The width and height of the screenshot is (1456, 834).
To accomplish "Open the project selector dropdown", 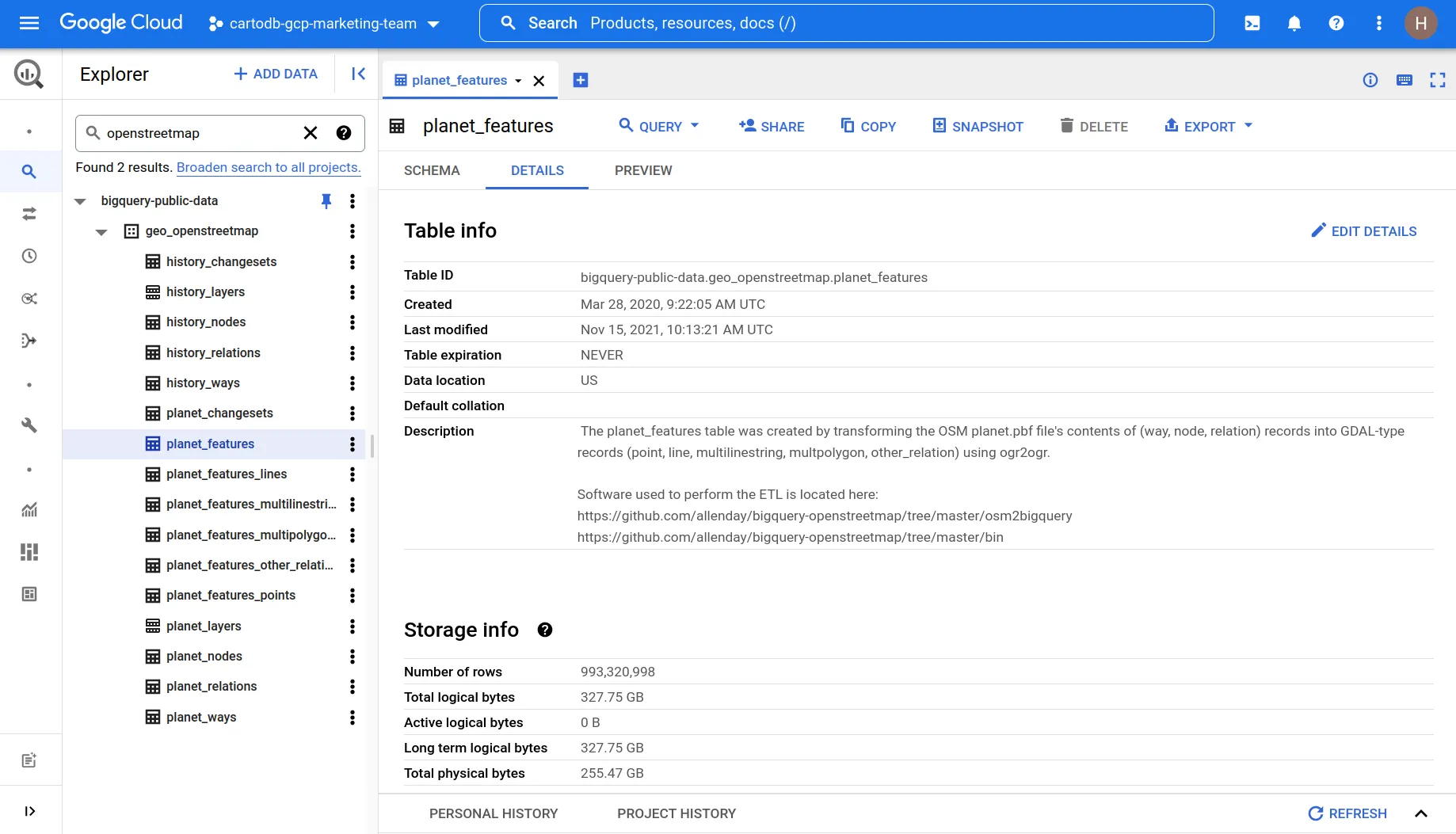I will (323, 24).
